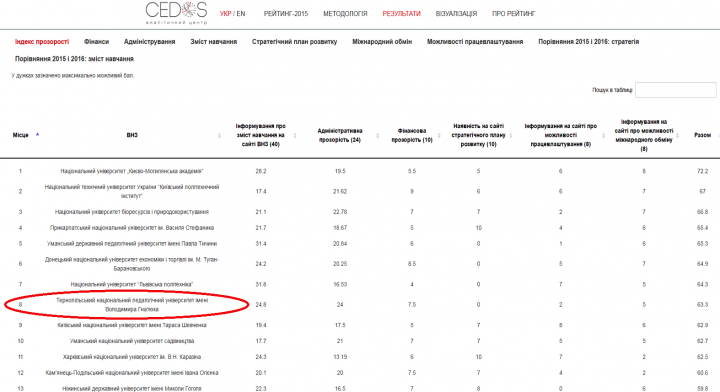720x392 pixels.
Task: Select the Міжнародний обмін tab
Action: pyautogui.click(x=382, y=42)
